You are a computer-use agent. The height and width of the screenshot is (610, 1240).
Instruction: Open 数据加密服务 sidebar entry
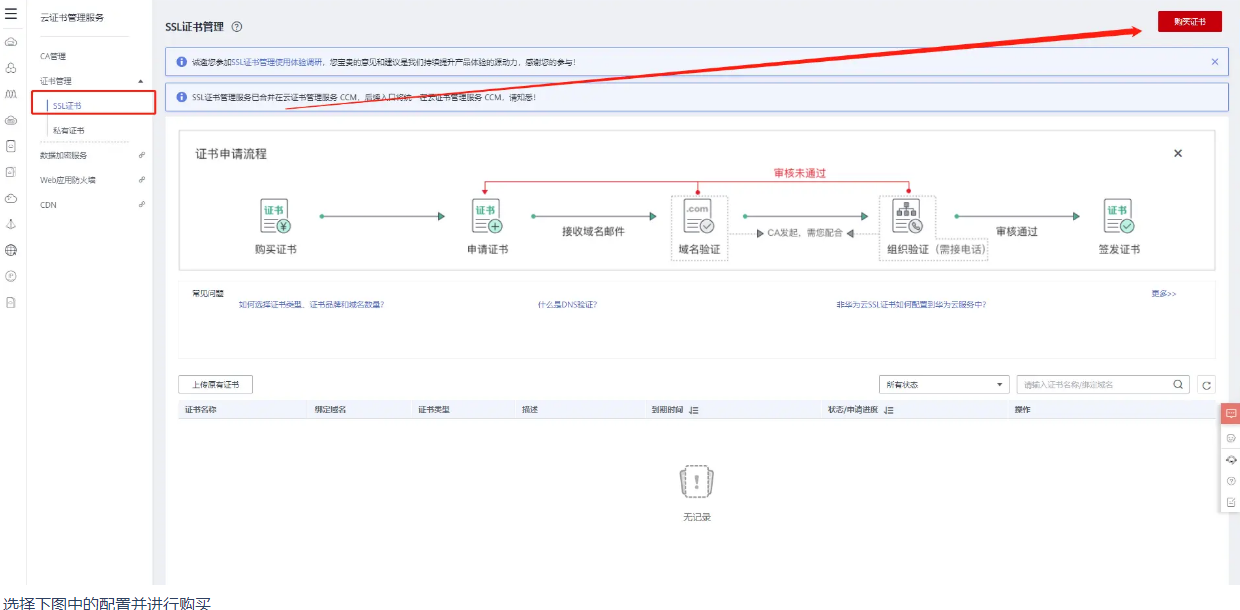pos(64,155)
